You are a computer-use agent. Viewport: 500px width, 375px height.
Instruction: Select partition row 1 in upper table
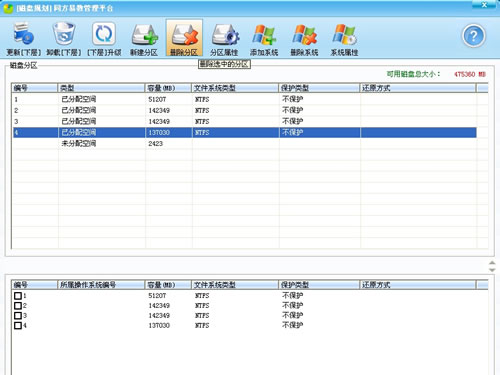coord(245,99)
